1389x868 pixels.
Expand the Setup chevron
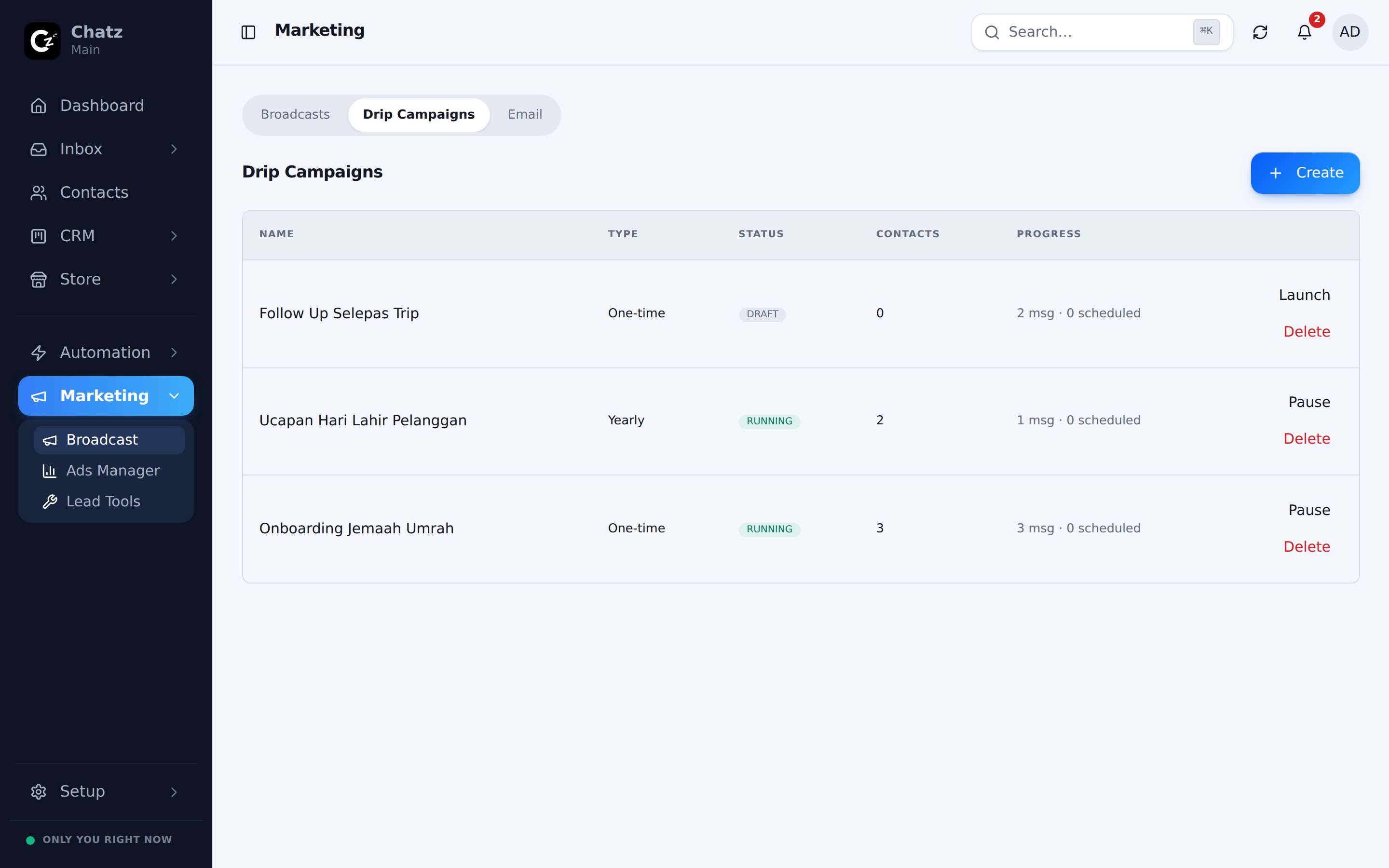pos(174,792)
